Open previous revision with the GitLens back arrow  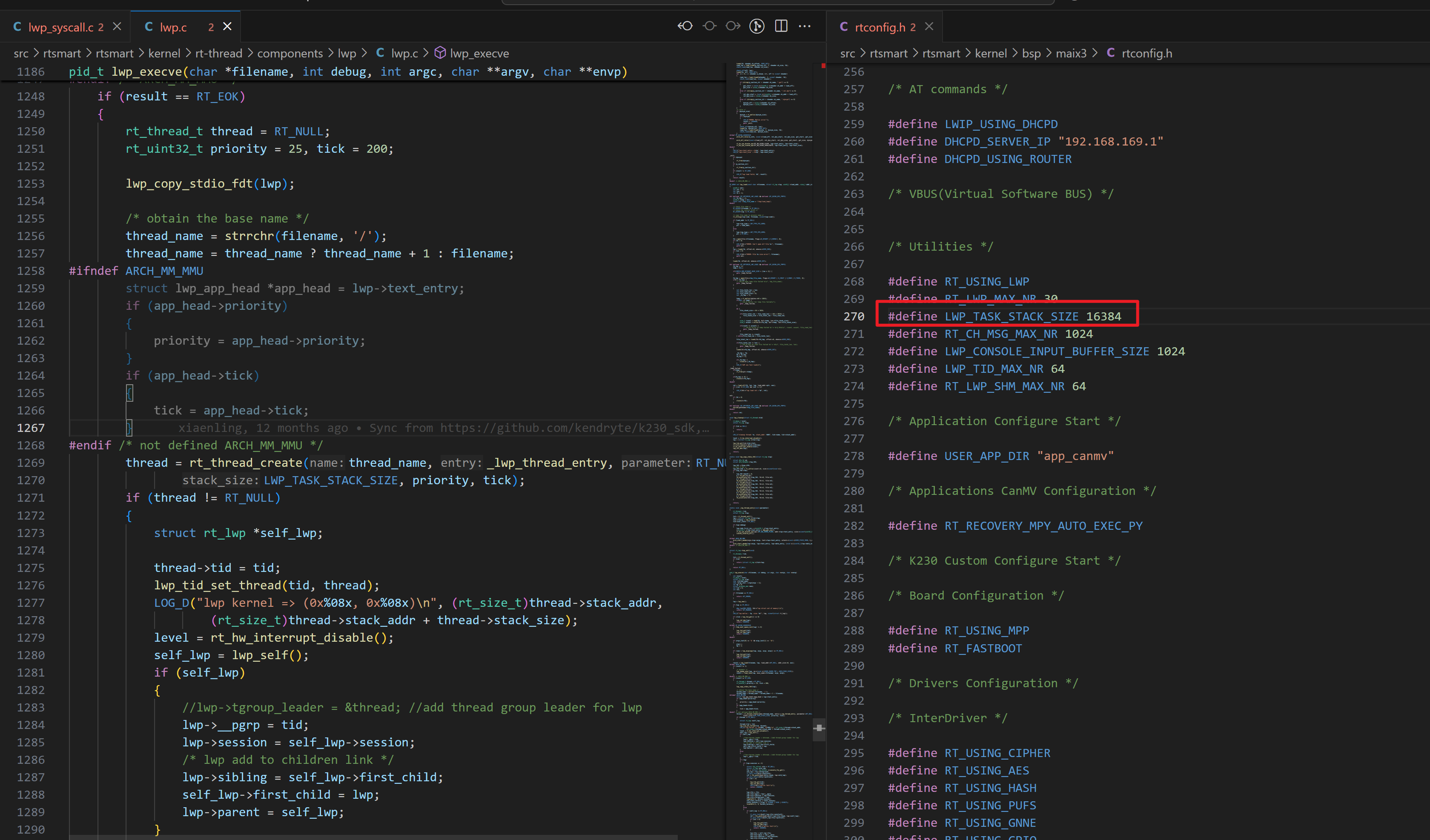pyautogui.click(x=685, y=26)
